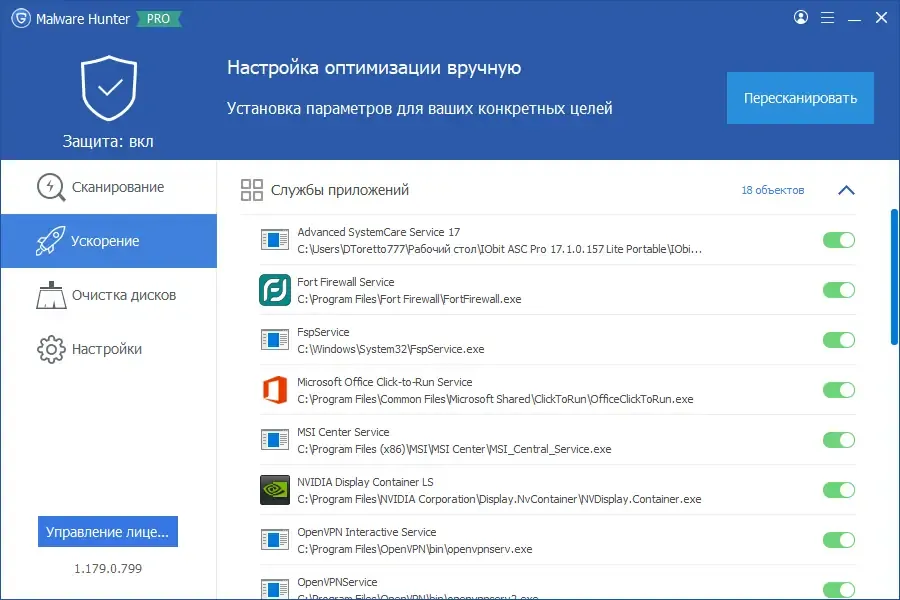Click the Пересканировать button
This screenshot has width=900, height=600.
pyautogui.click(x=800, y=98)
